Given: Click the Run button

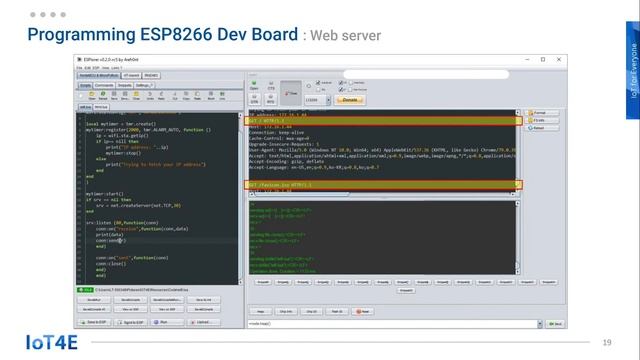Looking at the screenshot, I should 167,322.
